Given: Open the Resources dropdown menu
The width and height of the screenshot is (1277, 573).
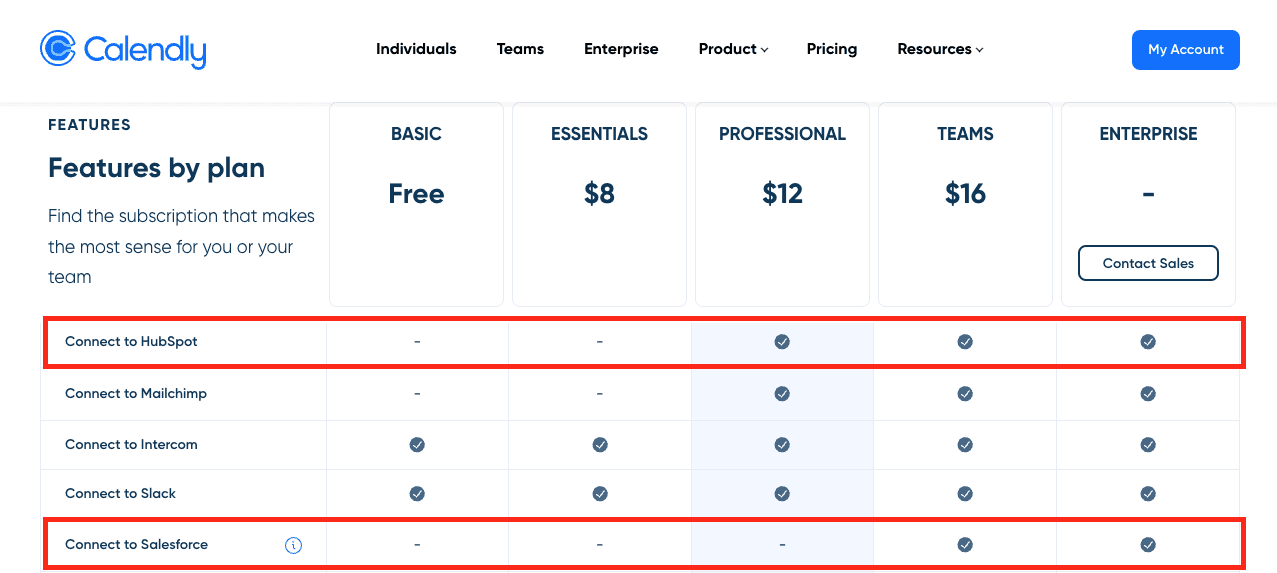Looking at the screenshot, I should (x=940, y=49).
